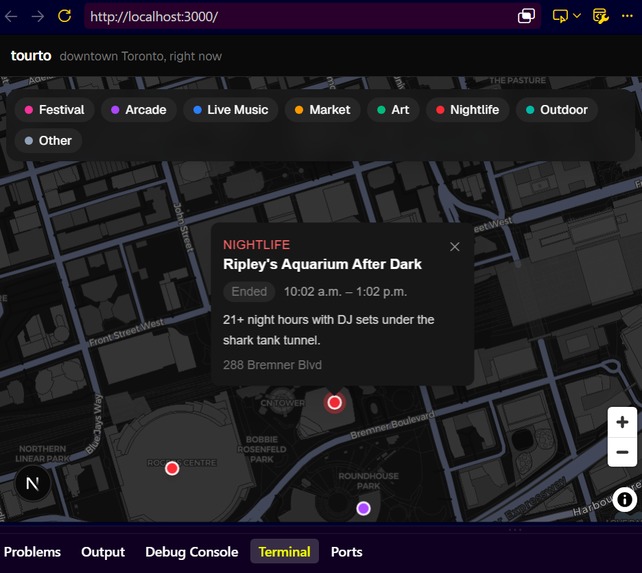Go forward using the browser forward arrow
642x573 pixels.
coord(38,16)
